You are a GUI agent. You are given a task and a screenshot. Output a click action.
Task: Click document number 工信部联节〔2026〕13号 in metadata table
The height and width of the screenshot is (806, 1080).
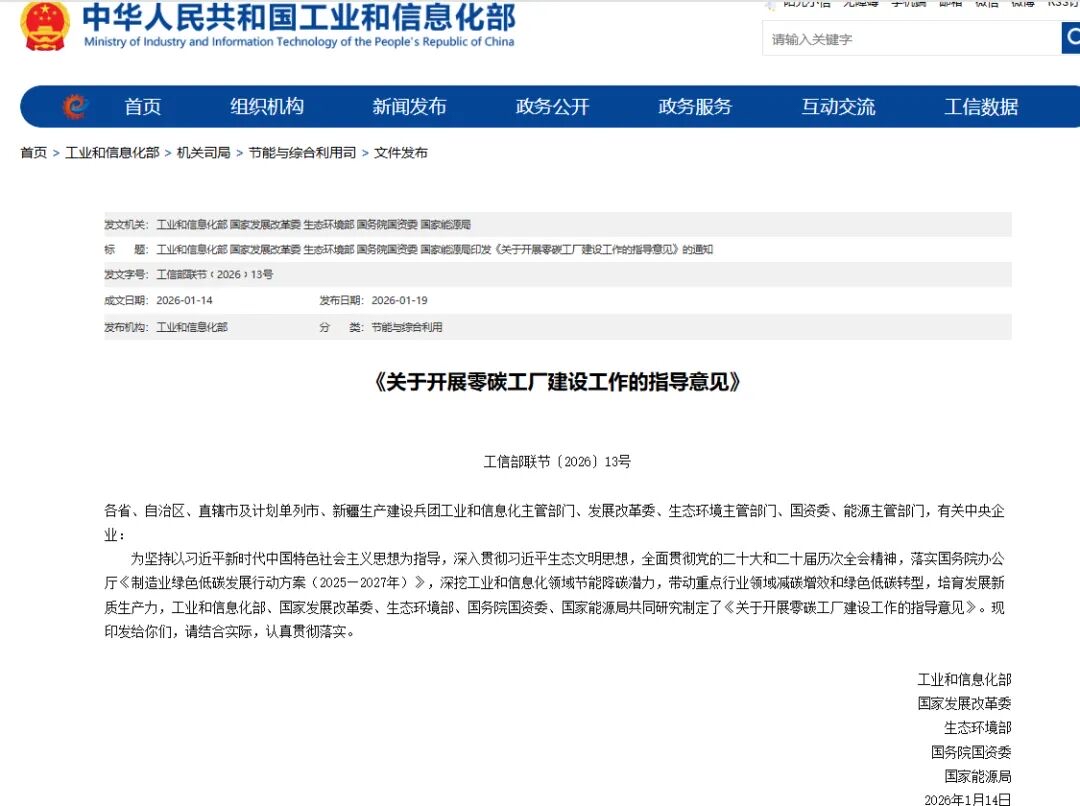(215, 274)
